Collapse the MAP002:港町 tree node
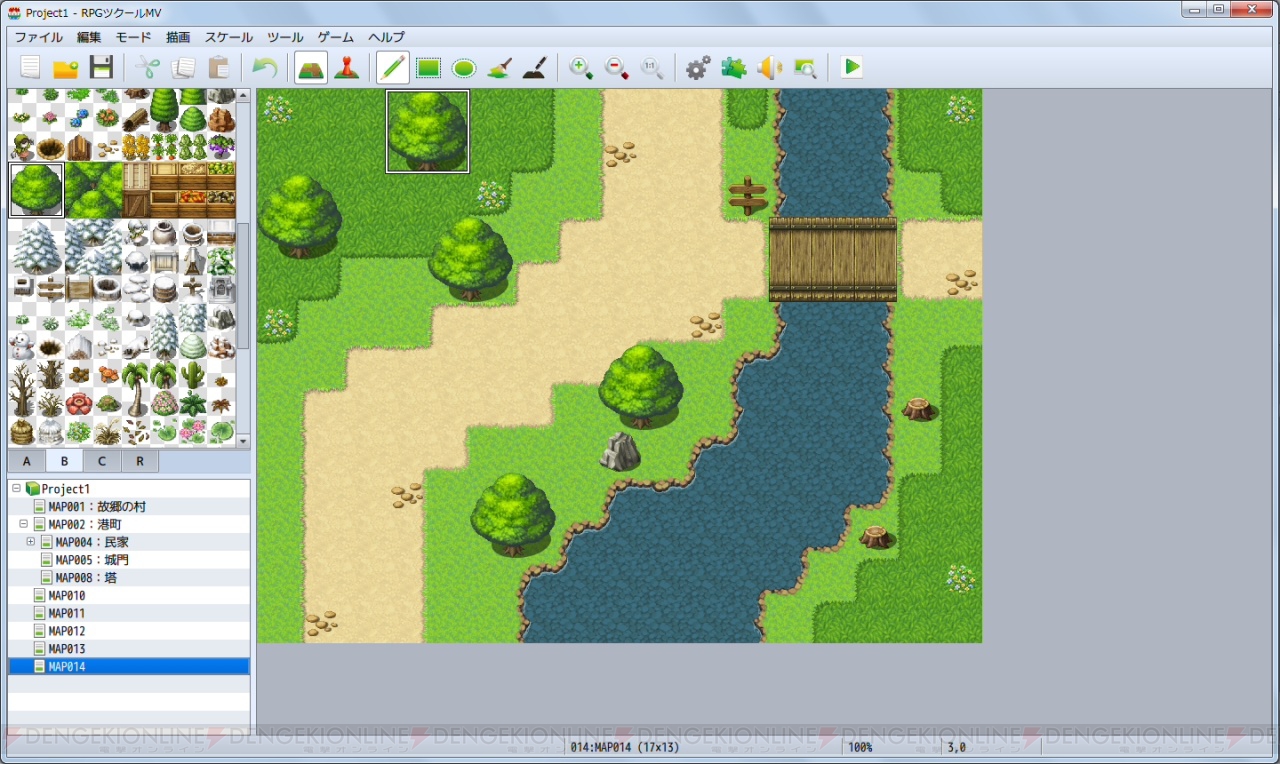This screenshot has width=1280, height=764. pos(23,524)
